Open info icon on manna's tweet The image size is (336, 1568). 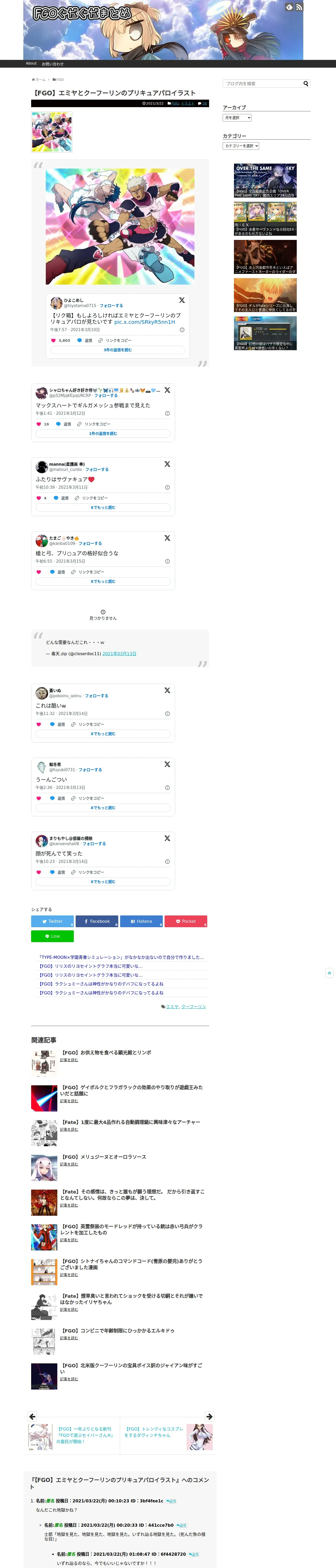(x=167, y=488)
